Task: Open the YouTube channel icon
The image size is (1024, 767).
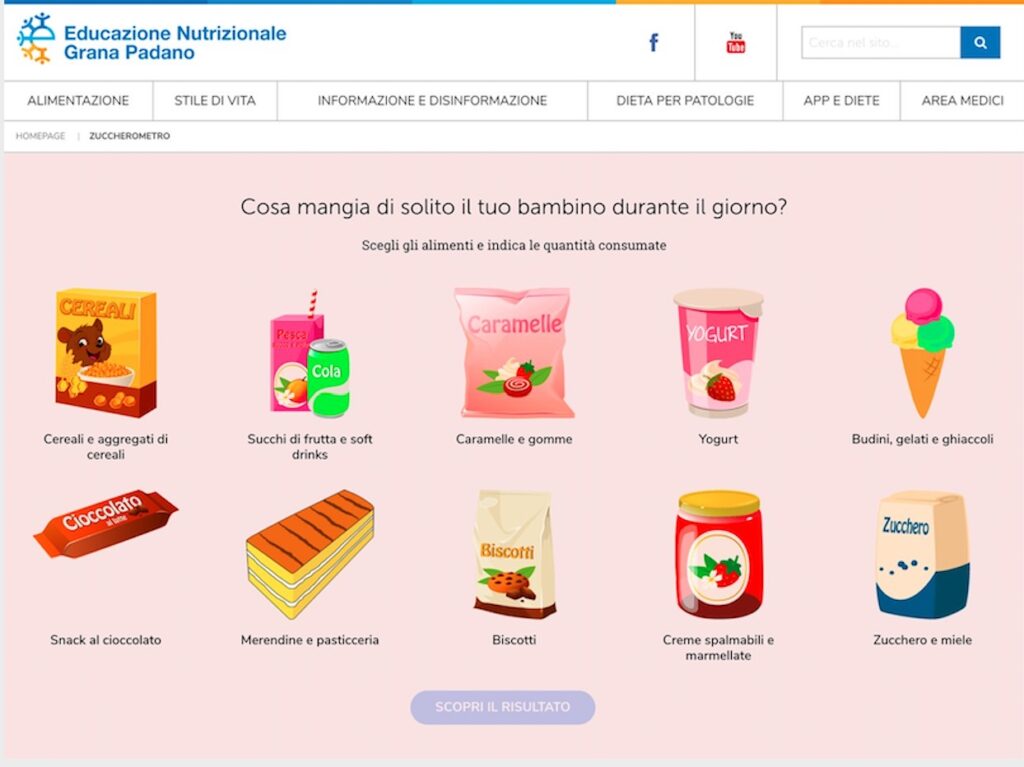Action: [735, 42]
